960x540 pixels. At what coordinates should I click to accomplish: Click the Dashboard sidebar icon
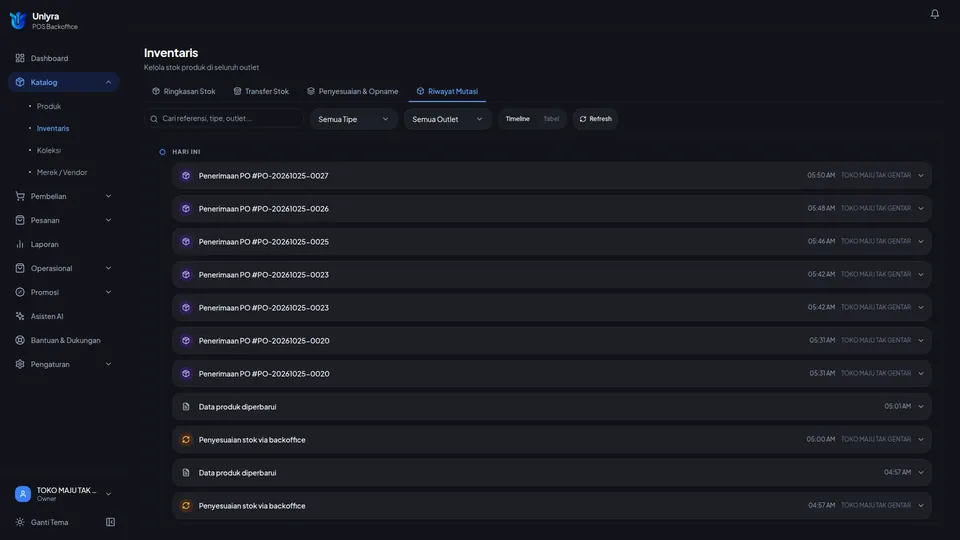point(20,58)
